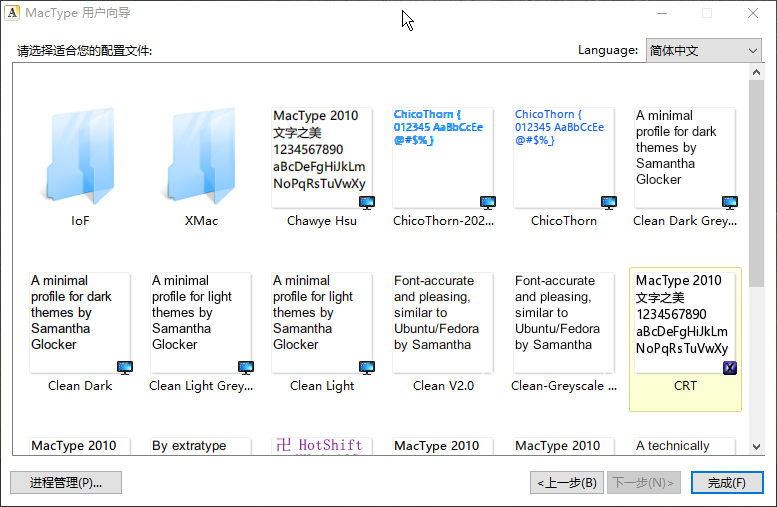Select the ChicoThorn-202... profile thumbnail
Screen dimensions: 777x507
[x=443, y=158]
